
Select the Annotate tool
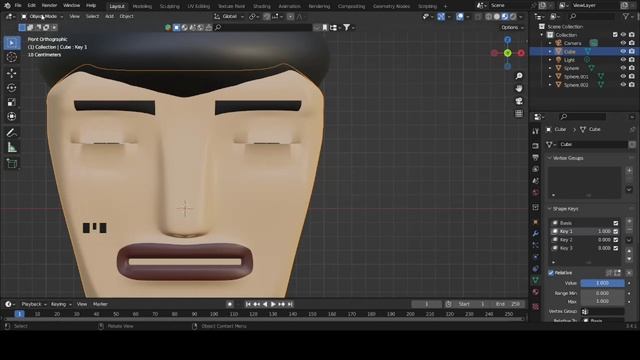pos(12,133)
